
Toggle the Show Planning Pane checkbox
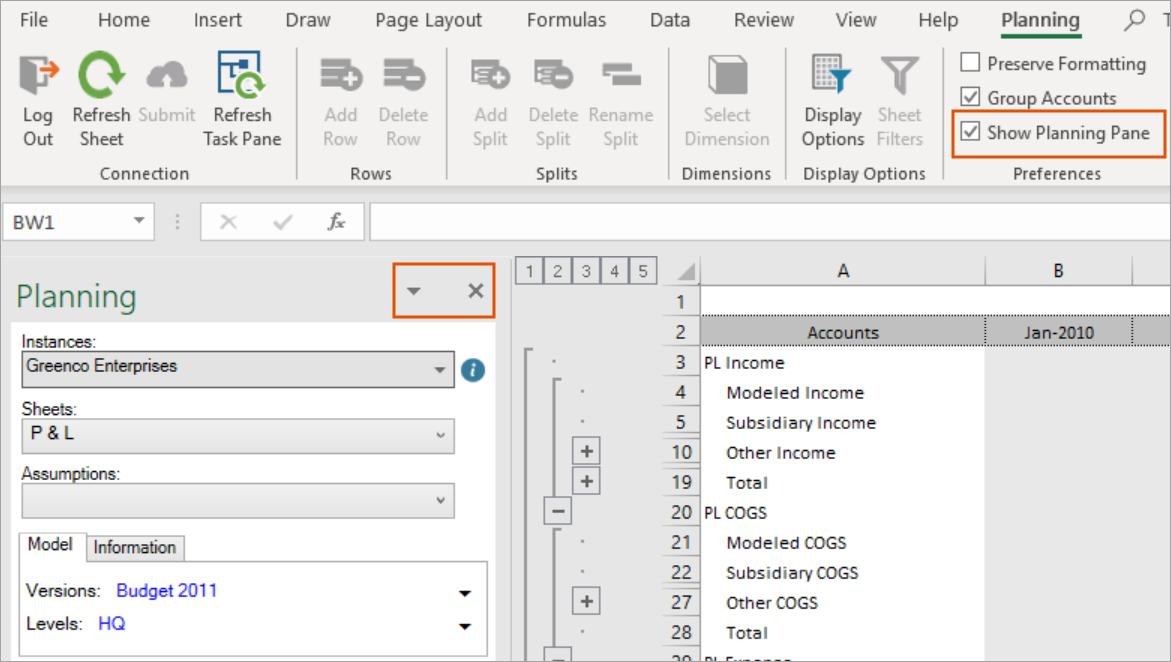(970, 132)
